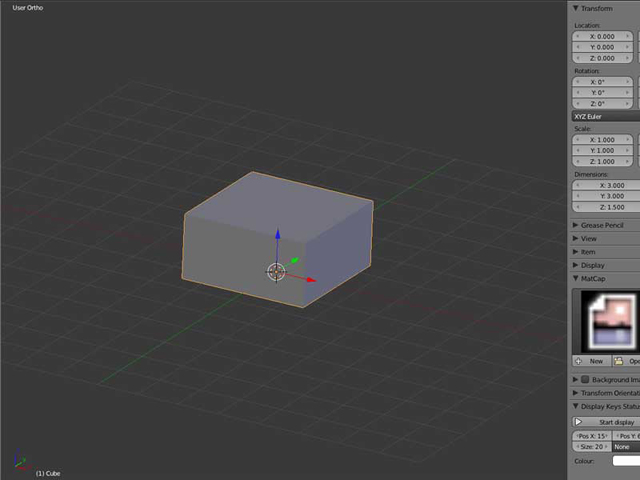
Task: Enable the Background Images checkbox
Action: 585,380
